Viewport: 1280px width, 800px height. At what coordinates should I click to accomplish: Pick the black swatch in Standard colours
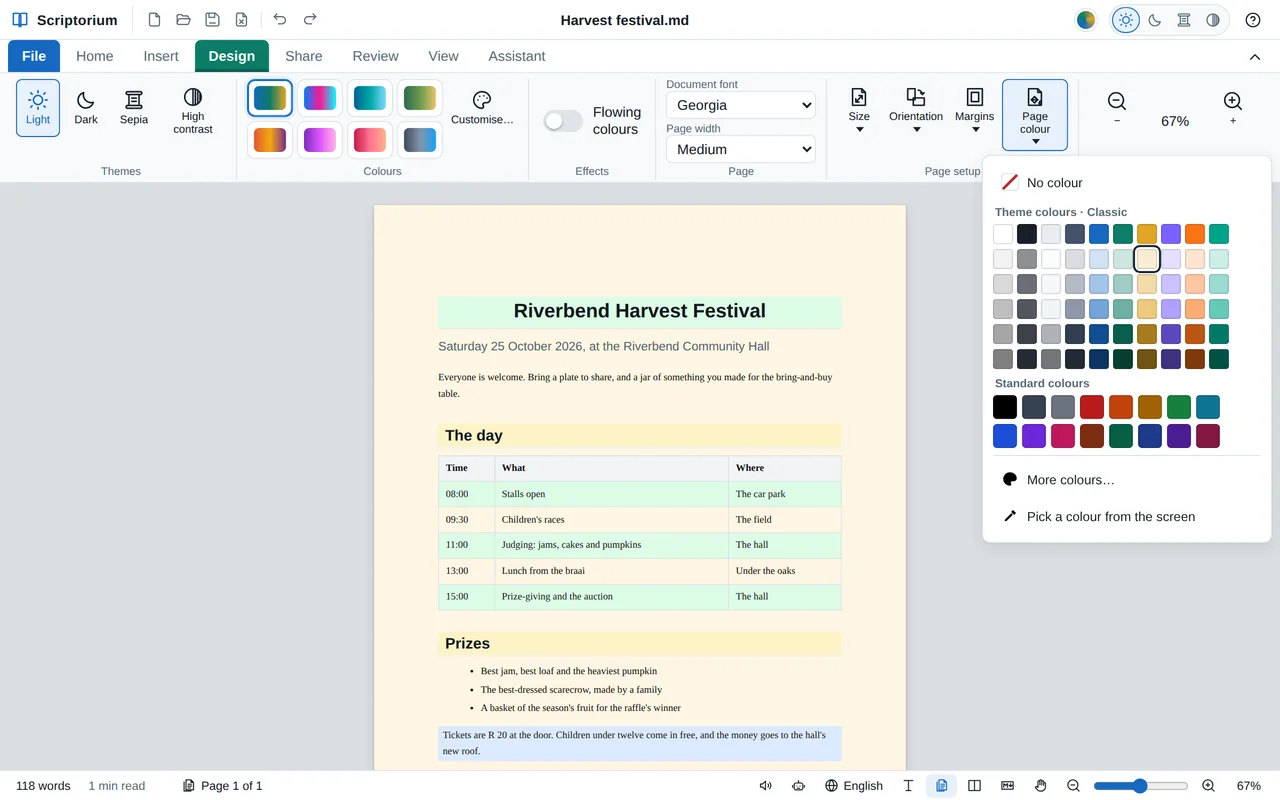coord(1005,407)
